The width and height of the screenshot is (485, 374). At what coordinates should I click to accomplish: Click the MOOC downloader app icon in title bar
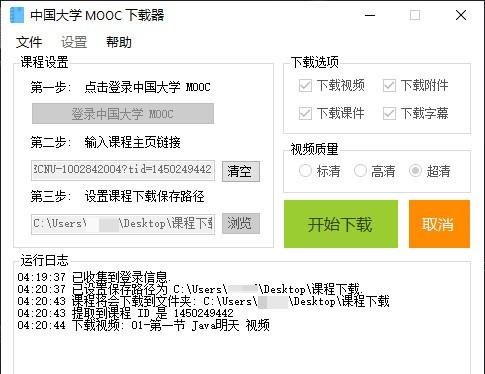17,15
